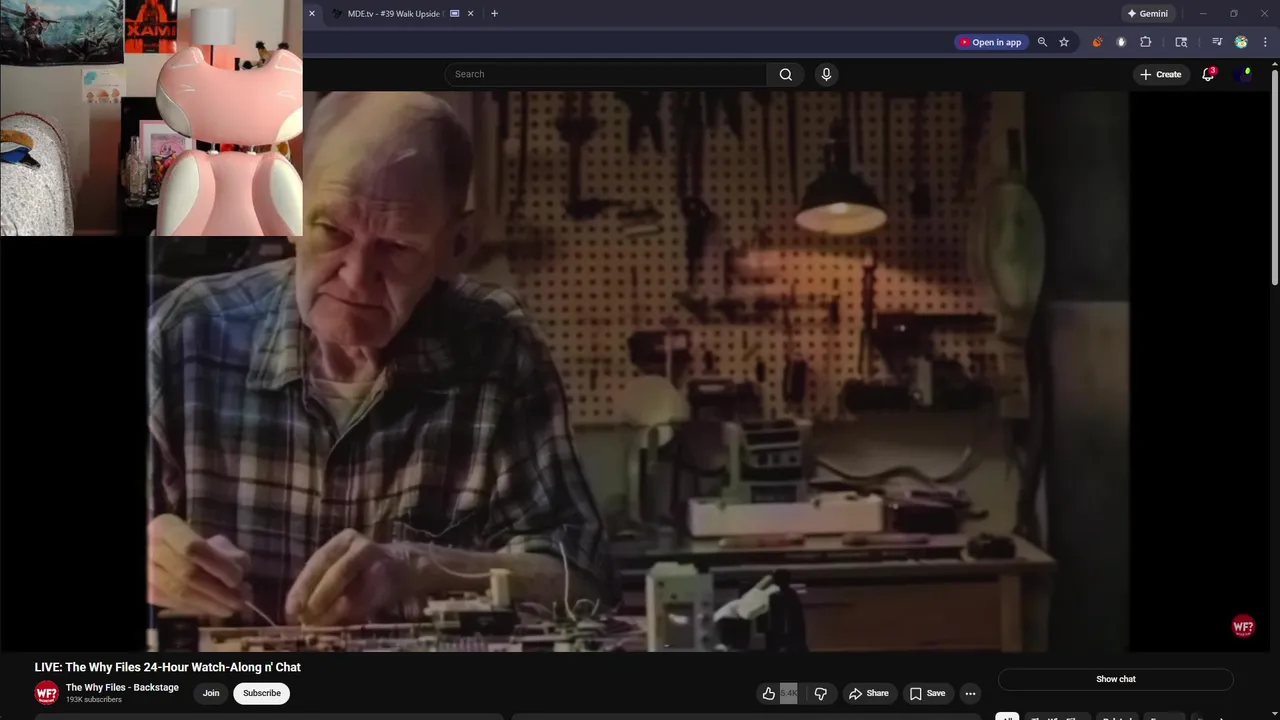Click Show chat button
This screenshot has height=720, width=1280.
1116,679
